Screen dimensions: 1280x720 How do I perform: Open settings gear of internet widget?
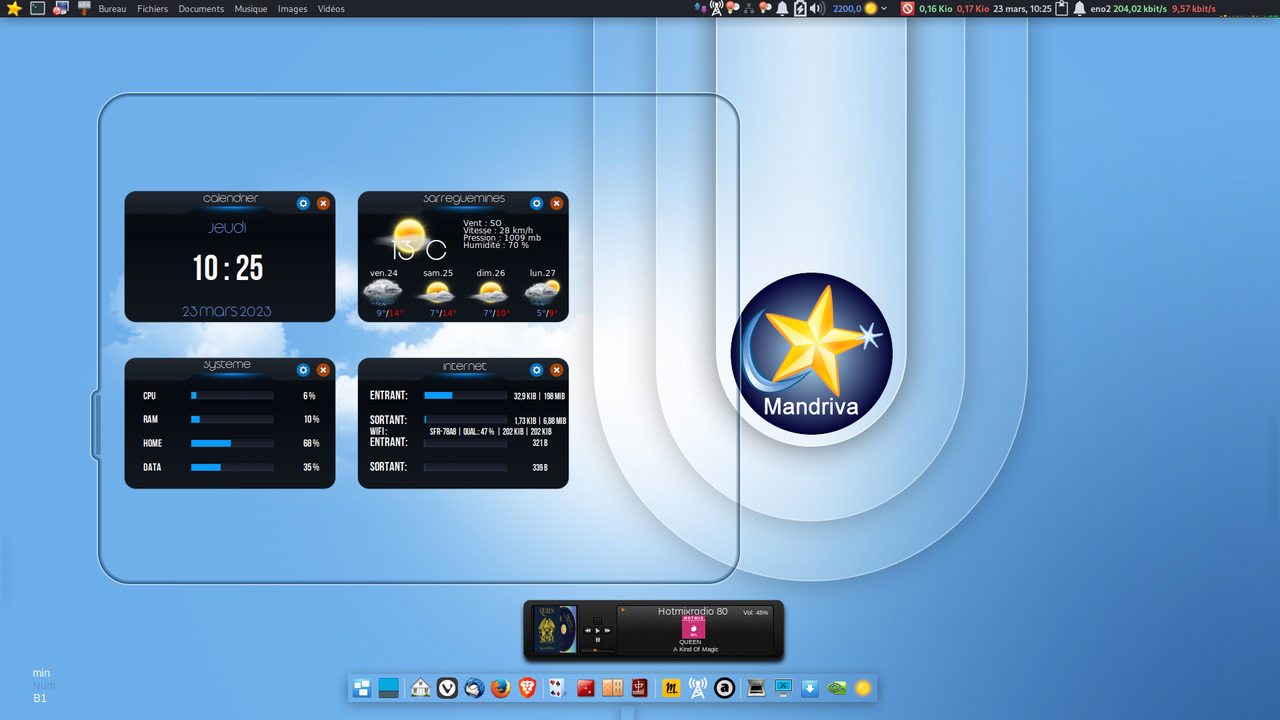[x=537, y=370]
